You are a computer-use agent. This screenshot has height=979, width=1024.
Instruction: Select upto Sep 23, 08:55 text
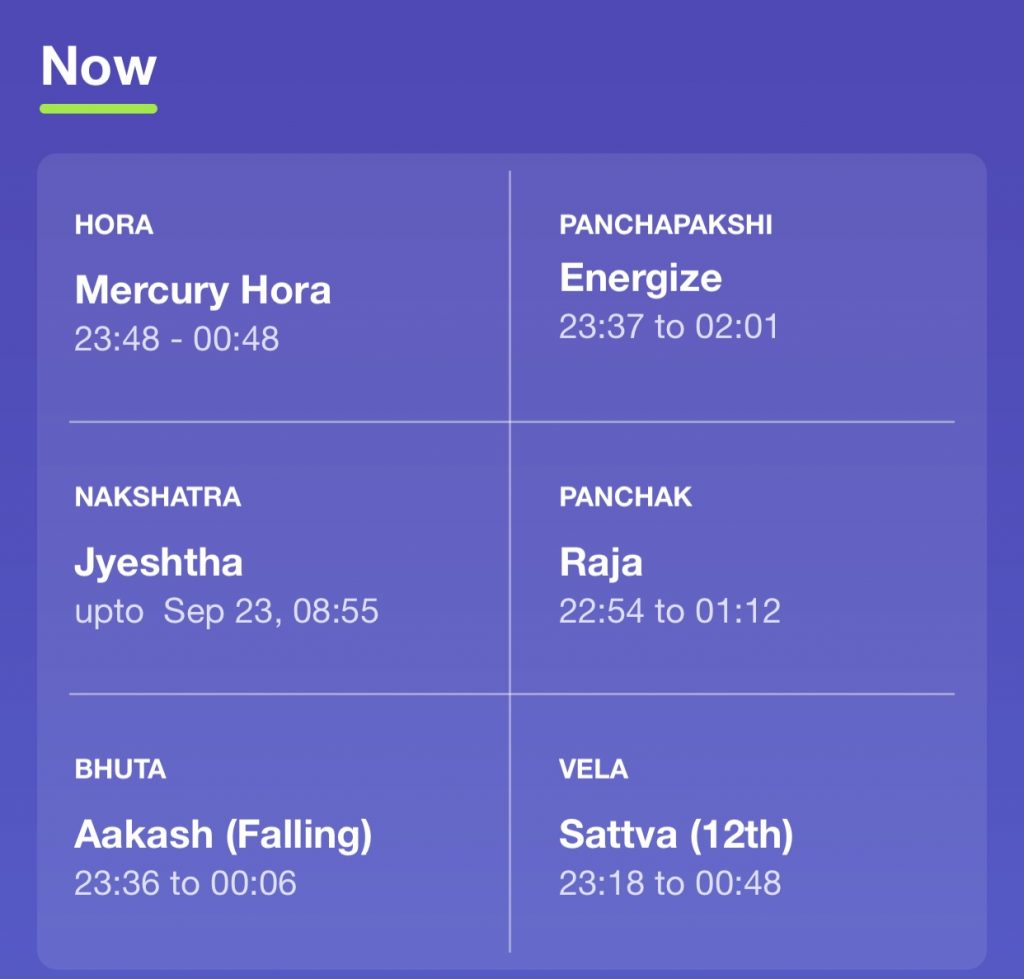[x=226, y=612]
